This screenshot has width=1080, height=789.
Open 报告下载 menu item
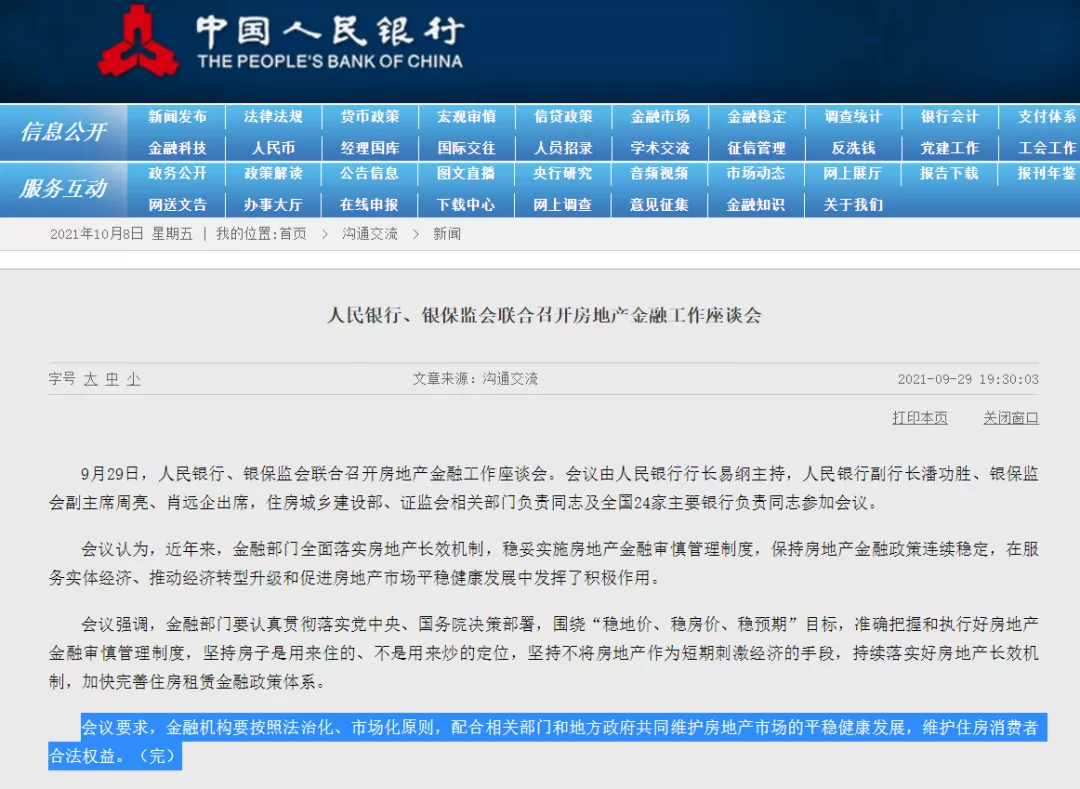point(948,173)
